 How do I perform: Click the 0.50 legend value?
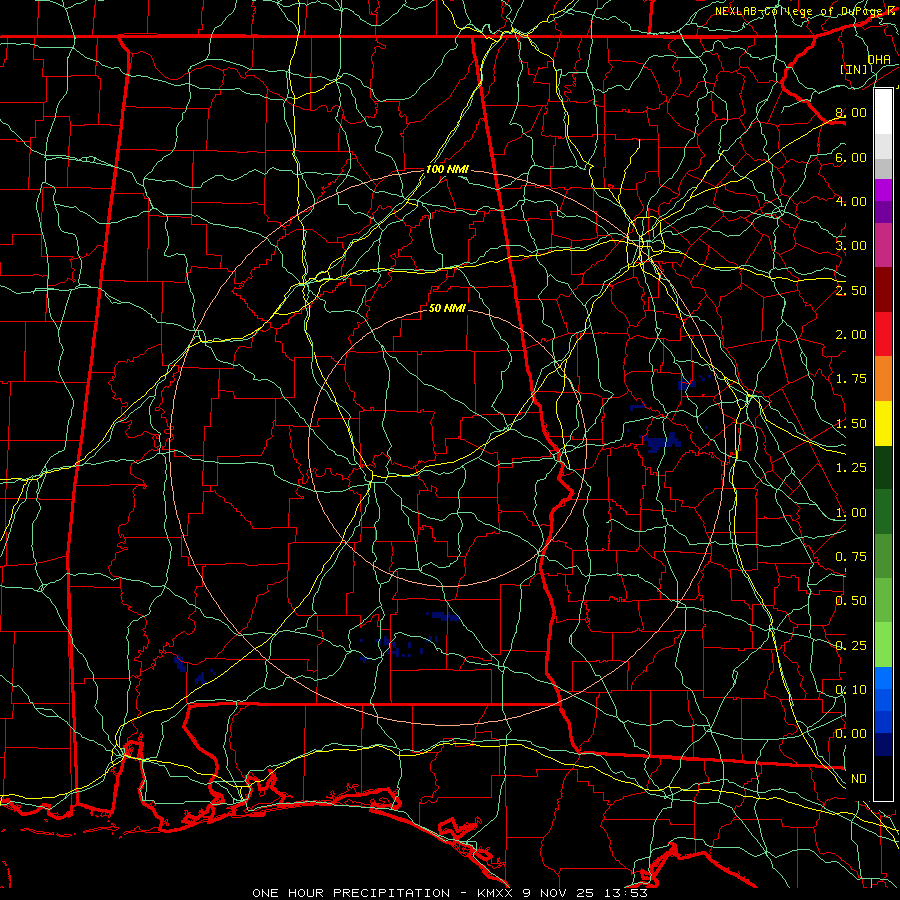851,601
